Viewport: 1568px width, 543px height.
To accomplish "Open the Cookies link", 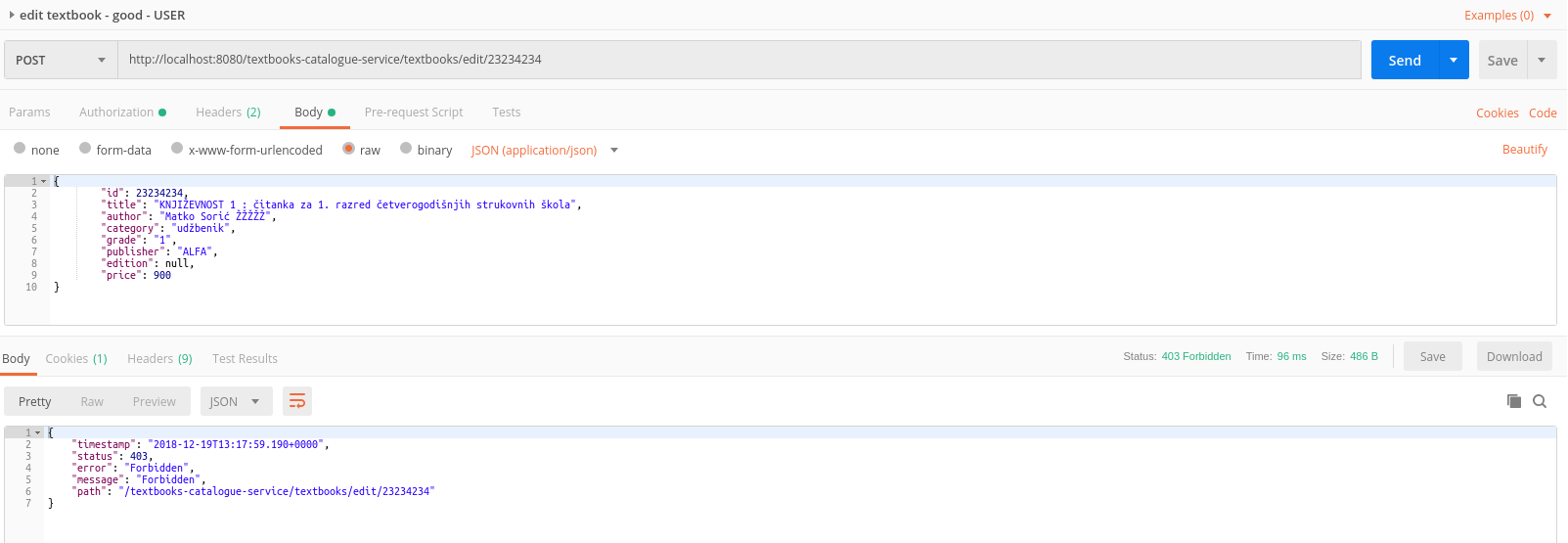I will tap(1498, 113).
